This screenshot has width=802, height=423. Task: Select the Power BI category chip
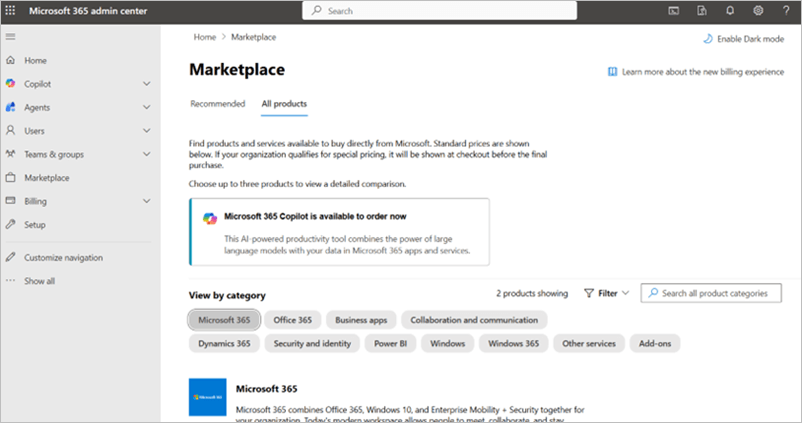pos(390,343)
